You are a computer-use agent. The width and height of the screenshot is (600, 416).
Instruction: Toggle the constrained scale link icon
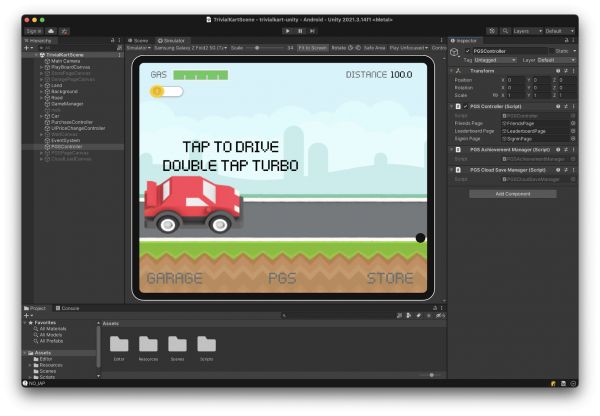pyautogui.click(x=496, y=95)
